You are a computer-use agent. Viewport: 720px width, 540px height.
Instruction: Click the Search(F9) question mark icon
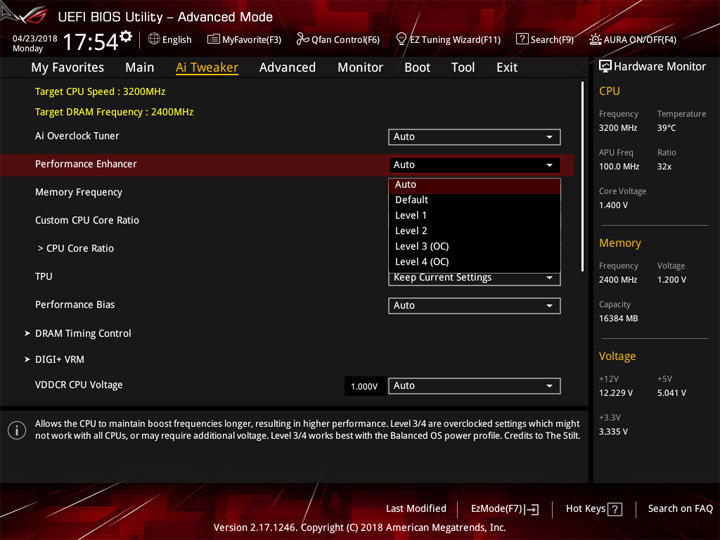click(x=522, y=39)
